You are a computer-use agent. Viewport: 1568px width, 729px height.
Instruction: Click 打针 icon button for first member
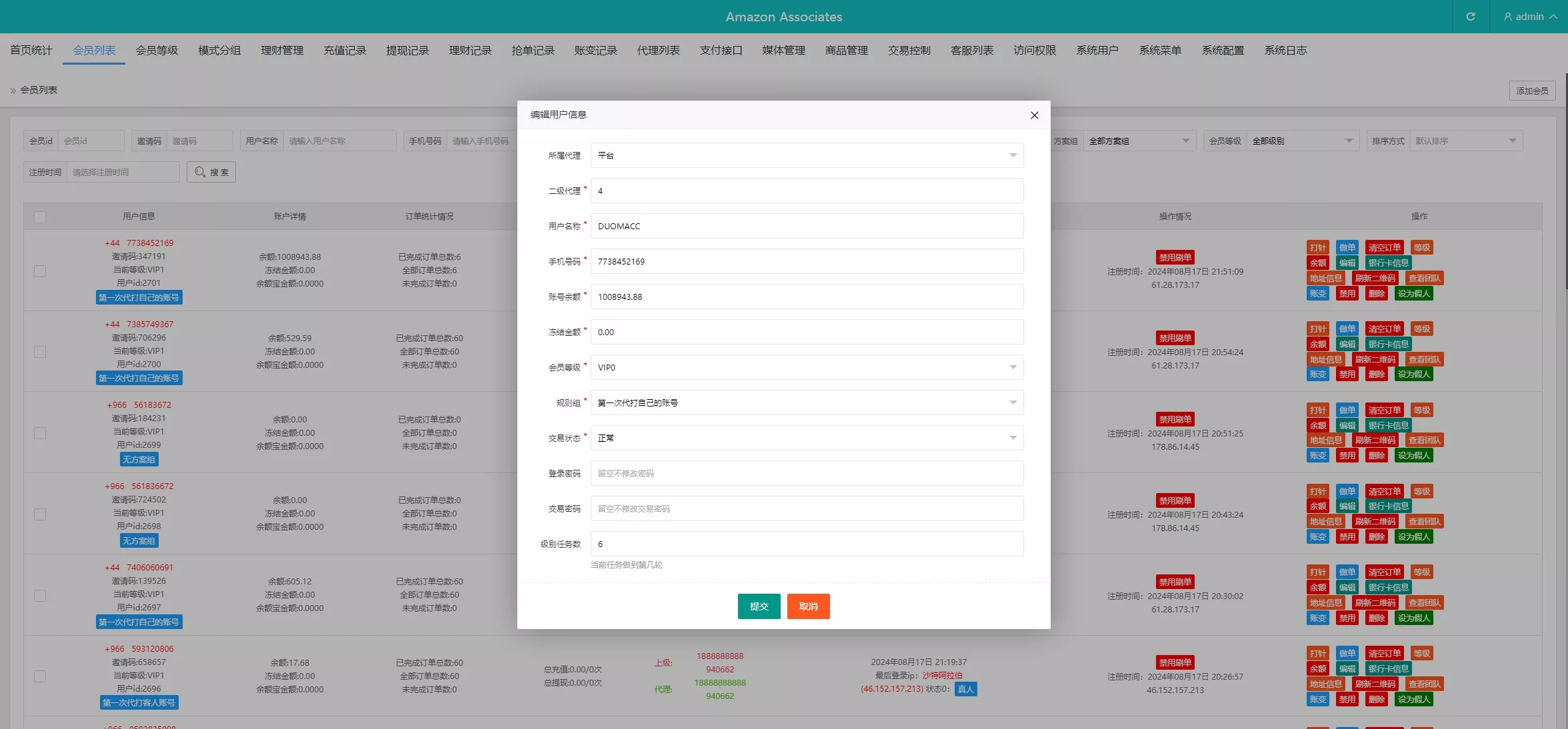pyautogui.click(x=1317, y=248)
